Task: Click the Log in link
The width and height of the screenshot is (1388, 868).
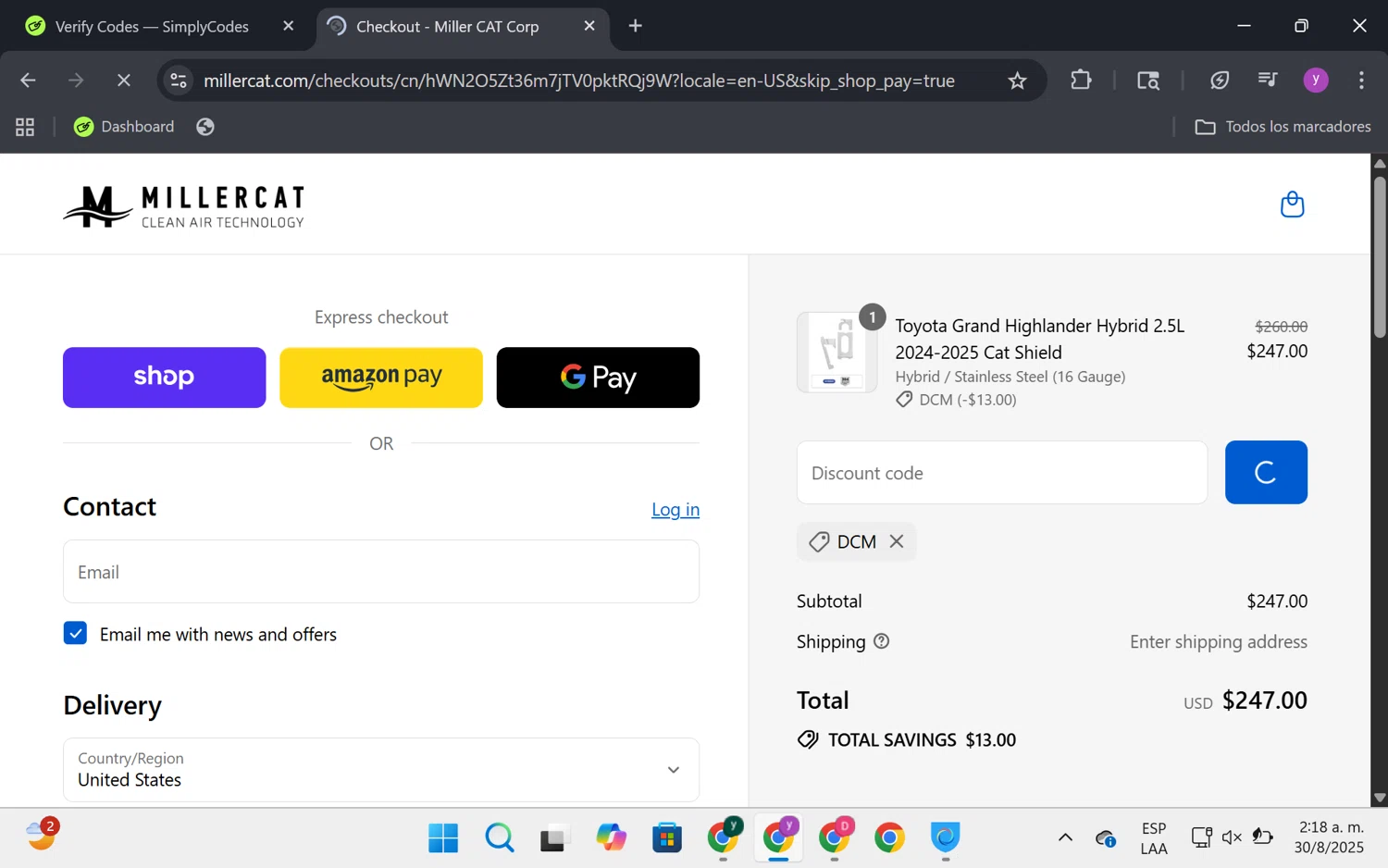Action: pyautogui.click(x=675, y=509)
